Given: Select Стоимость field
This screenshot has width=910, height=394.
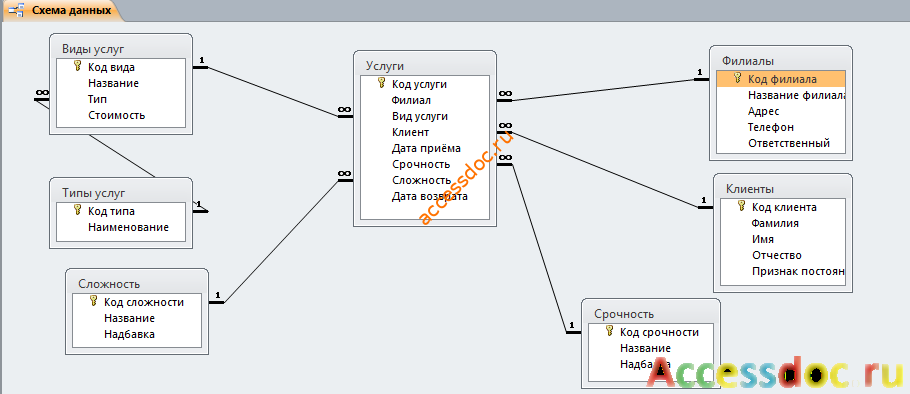Looking at the screenshot, I should pos(121,115).
